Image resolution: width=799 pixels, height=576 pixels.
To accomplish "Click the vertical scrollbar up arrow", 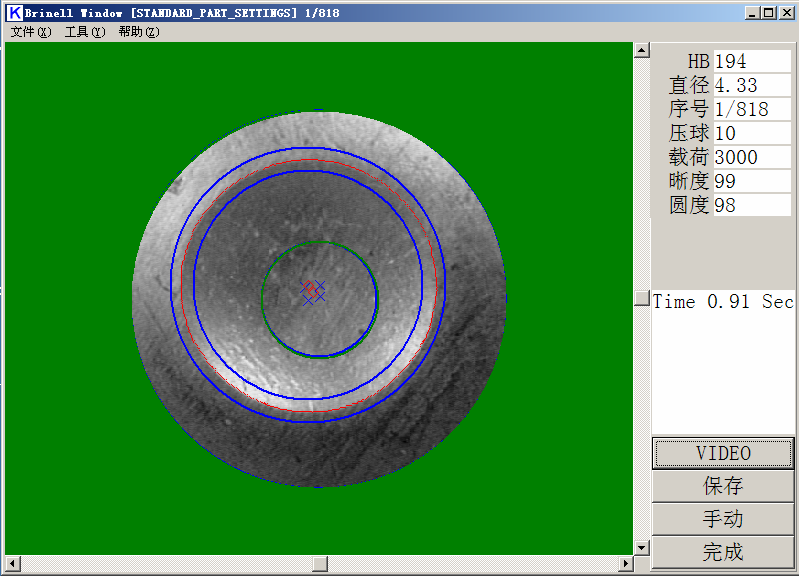I will [x=642, y=50].
